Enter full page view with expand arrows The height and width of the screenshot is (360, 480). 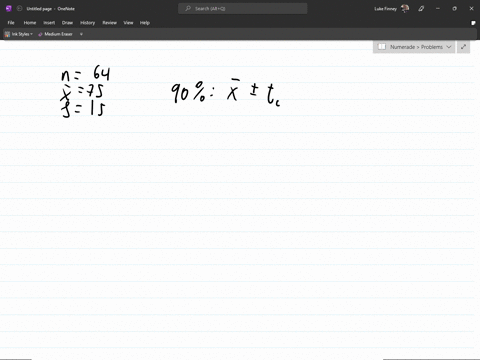463,47
